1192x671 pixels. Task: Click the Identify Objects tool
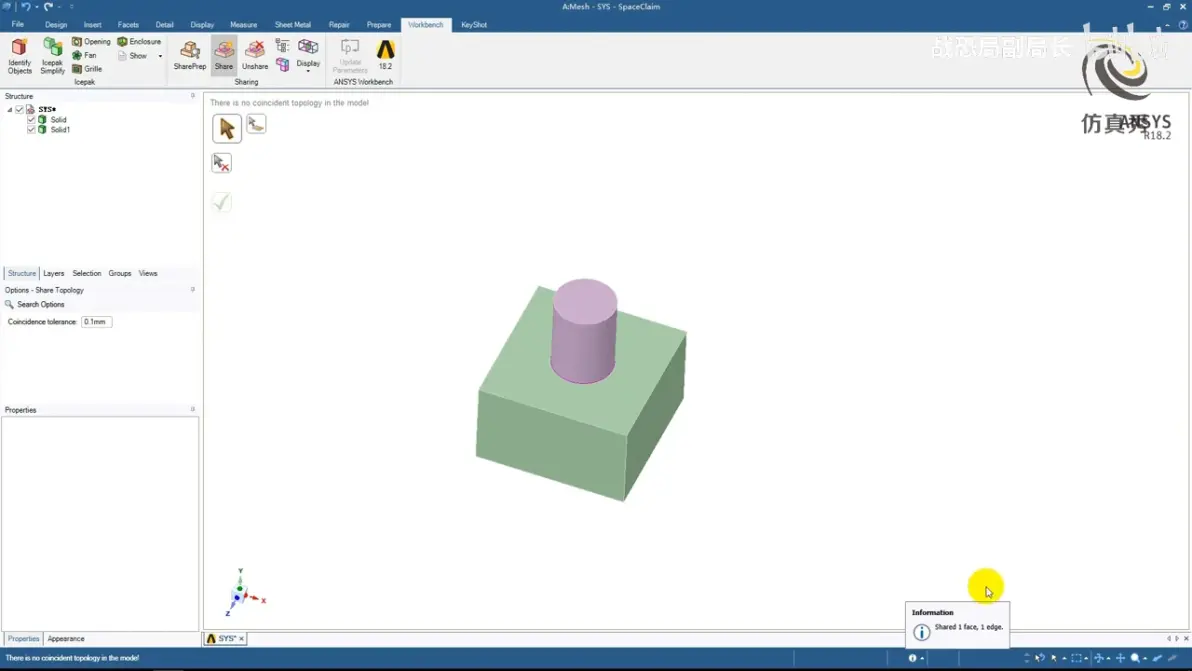(x=20, y=56)
